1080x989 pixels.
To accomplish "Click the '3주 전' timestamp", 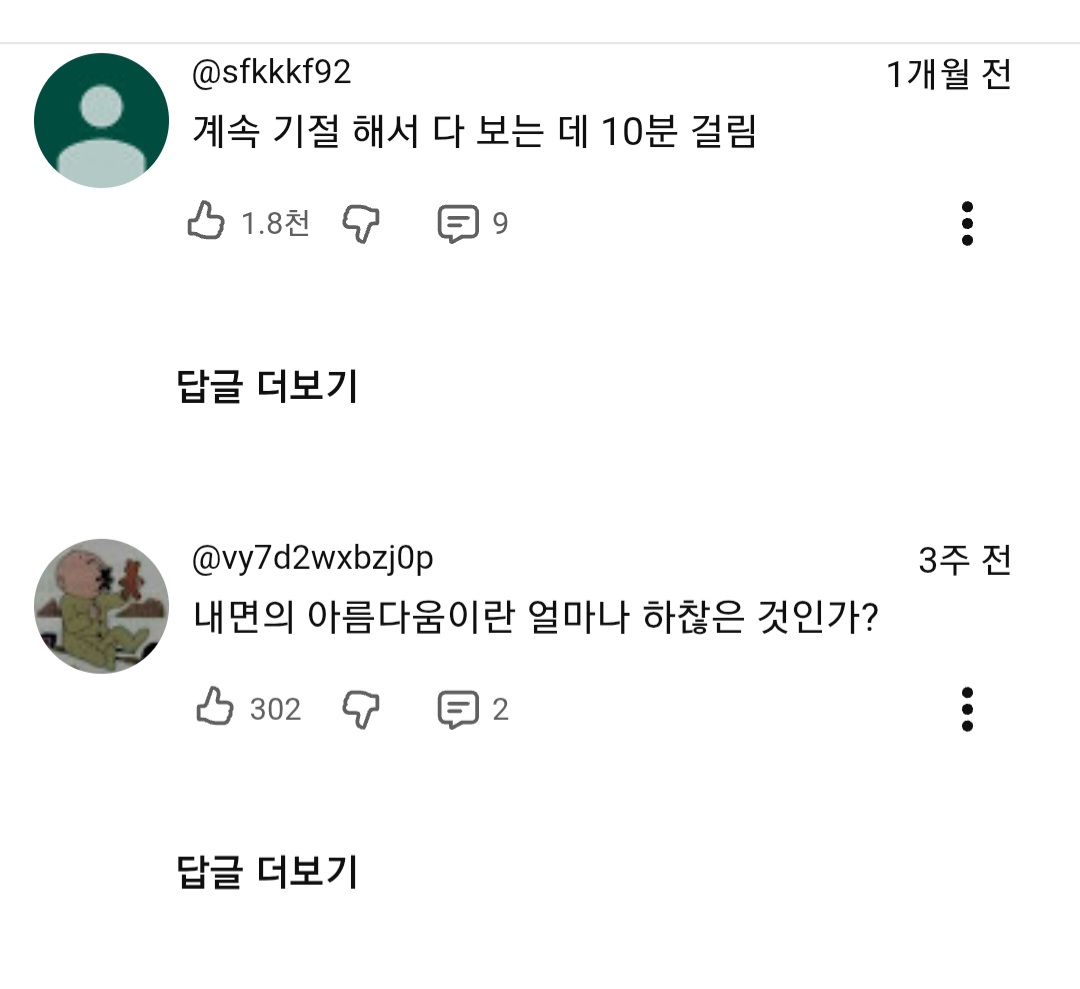I will click(x=965, y=560).
